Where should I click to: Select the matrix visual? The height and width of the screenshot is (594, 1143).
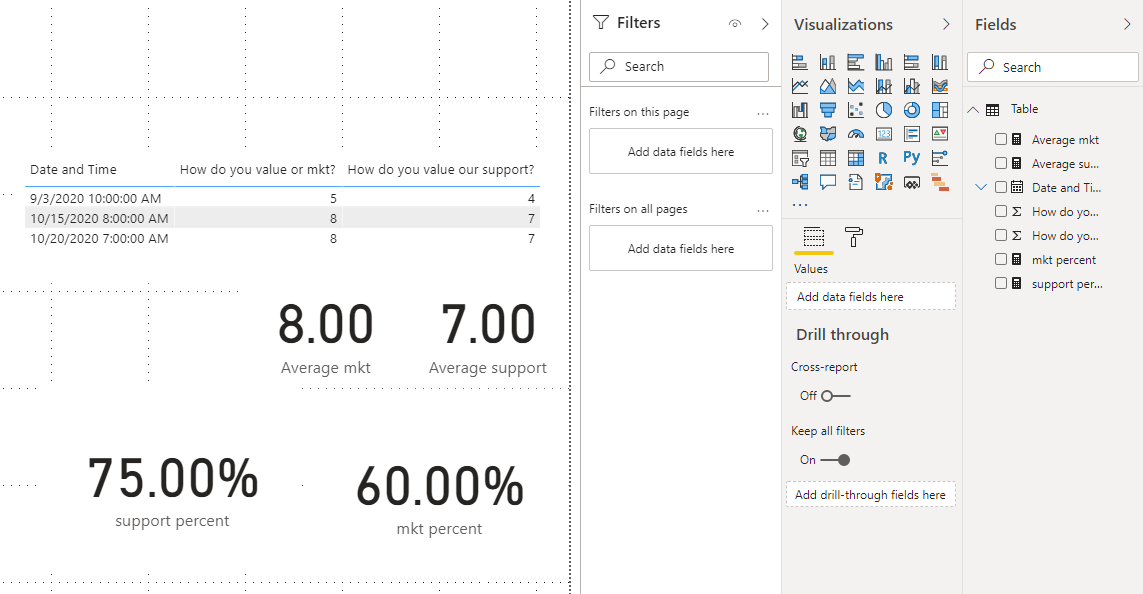point(856,158)
